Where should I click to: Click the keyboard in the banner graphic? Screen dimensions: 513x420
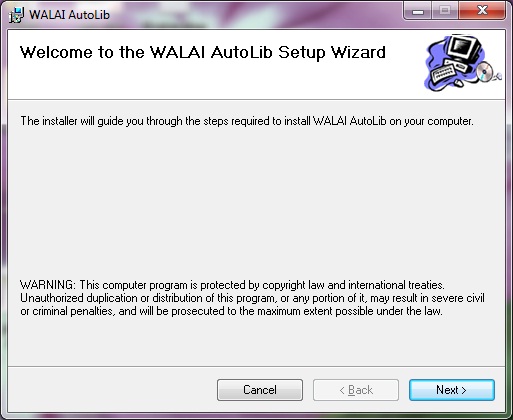coord(443,74)
